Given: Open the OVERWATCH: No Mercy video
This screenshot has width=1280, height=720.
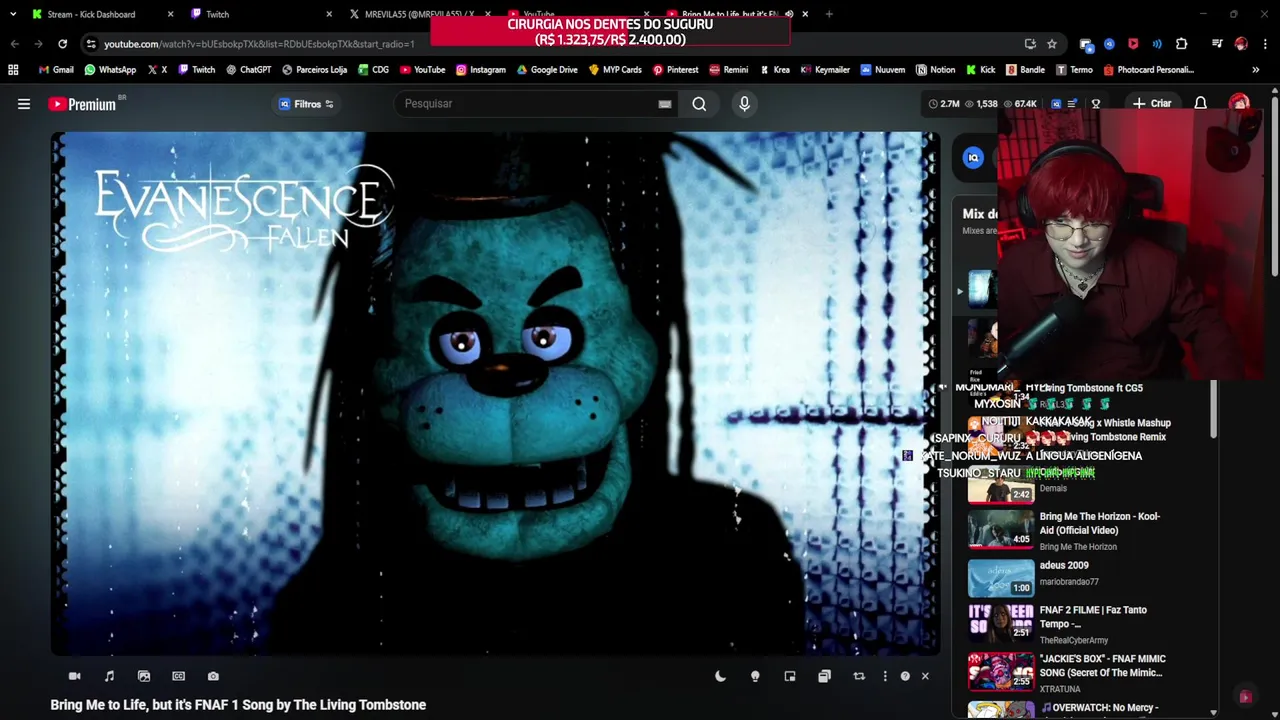Looking at the screenshot, I should 1100,708.
